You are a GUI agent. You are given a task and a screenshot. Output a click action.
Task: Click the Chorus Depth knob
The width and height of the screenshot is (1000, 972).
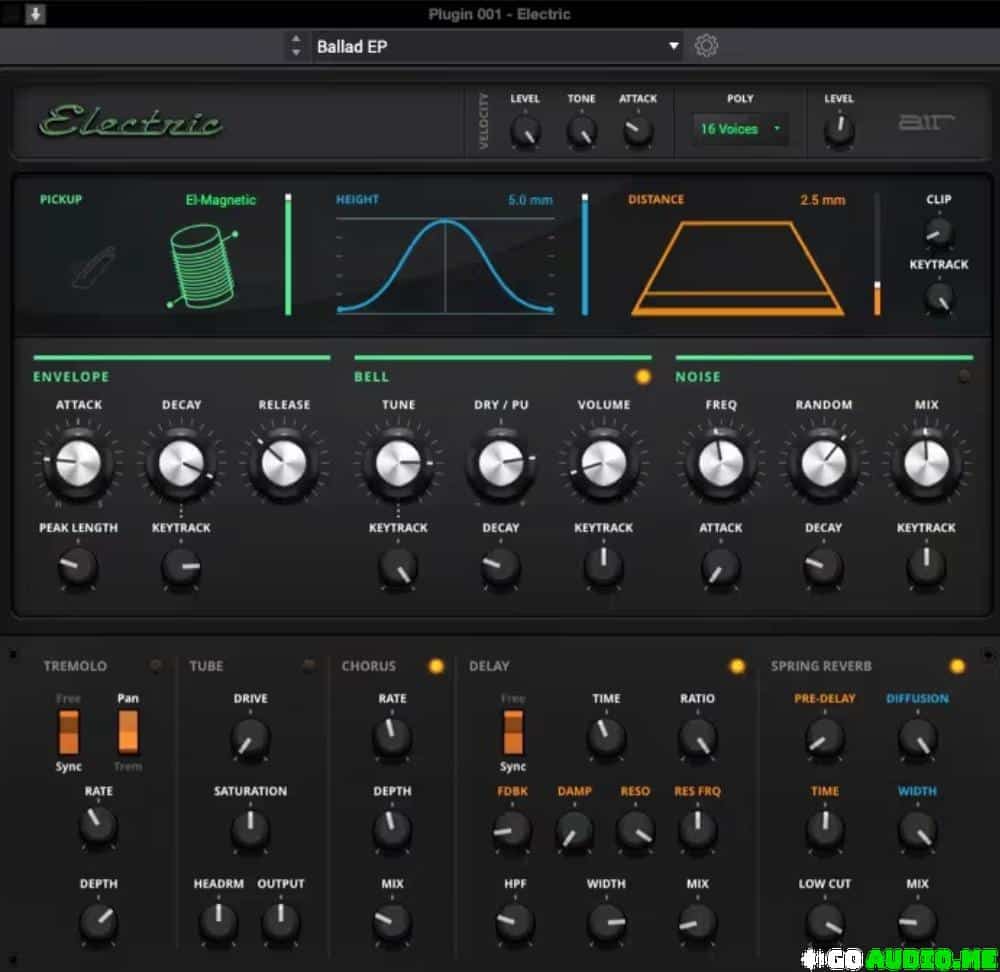tap(392, 829)
